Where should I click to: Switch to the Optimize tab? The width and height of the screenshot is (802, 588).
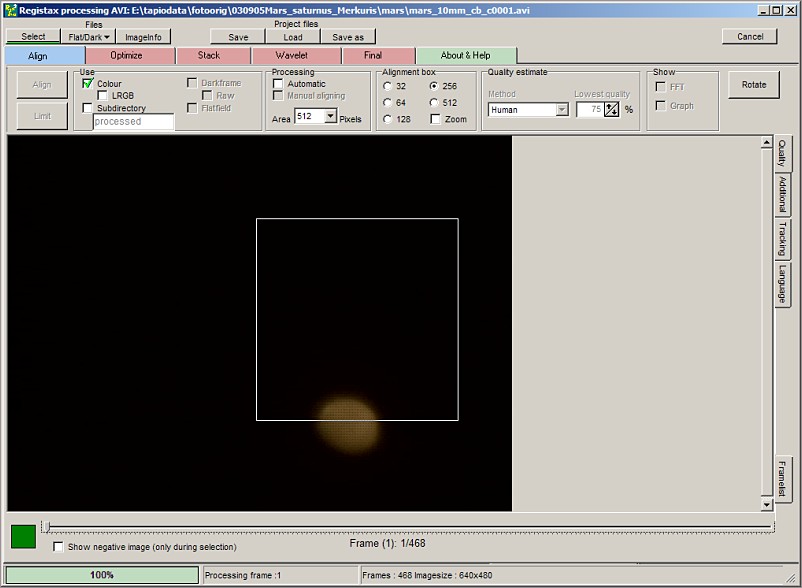[x=126, y=56]
